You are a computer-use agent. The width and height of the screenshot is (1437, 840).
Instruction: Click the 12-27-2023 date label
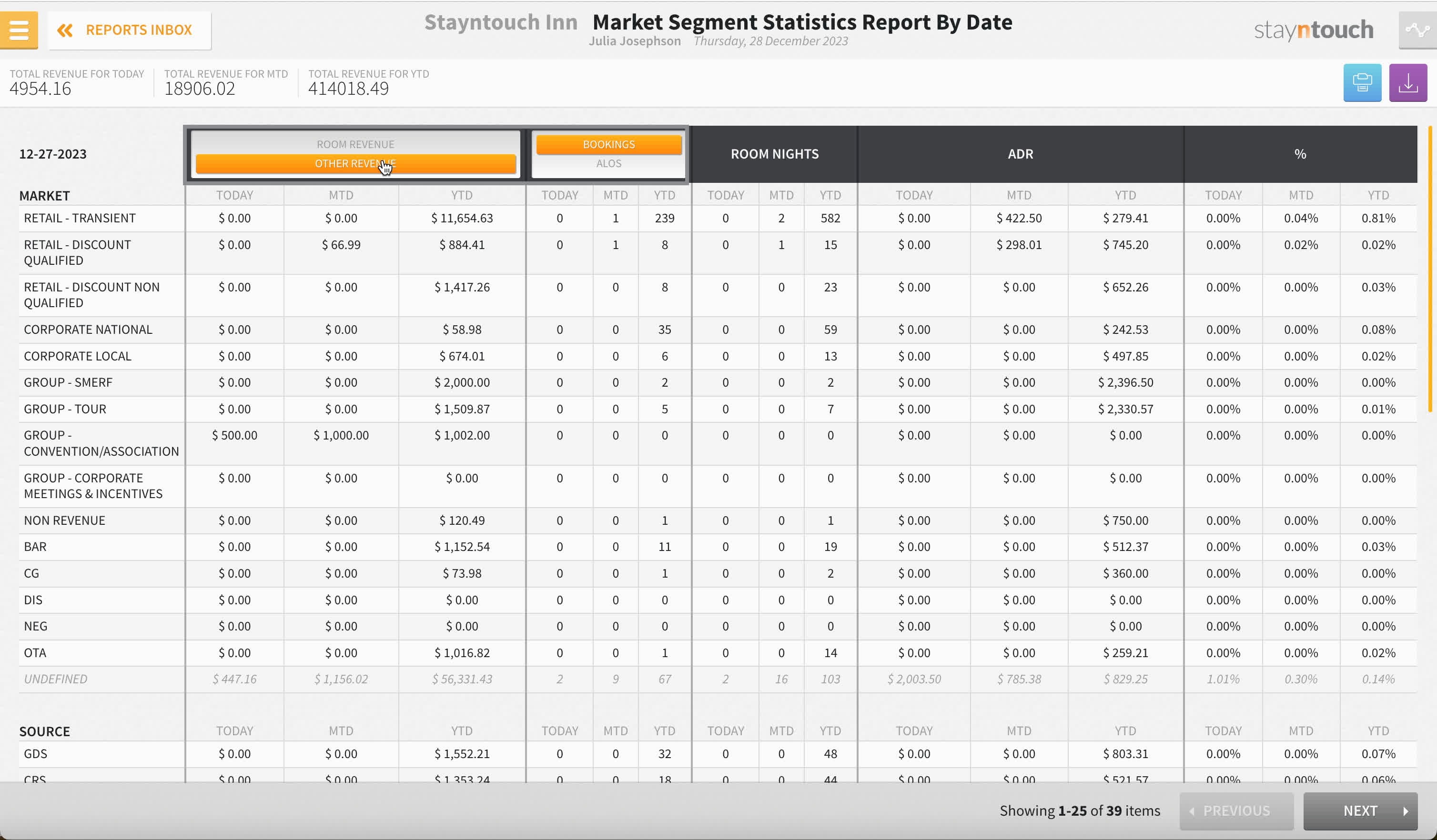coord(53,154)
